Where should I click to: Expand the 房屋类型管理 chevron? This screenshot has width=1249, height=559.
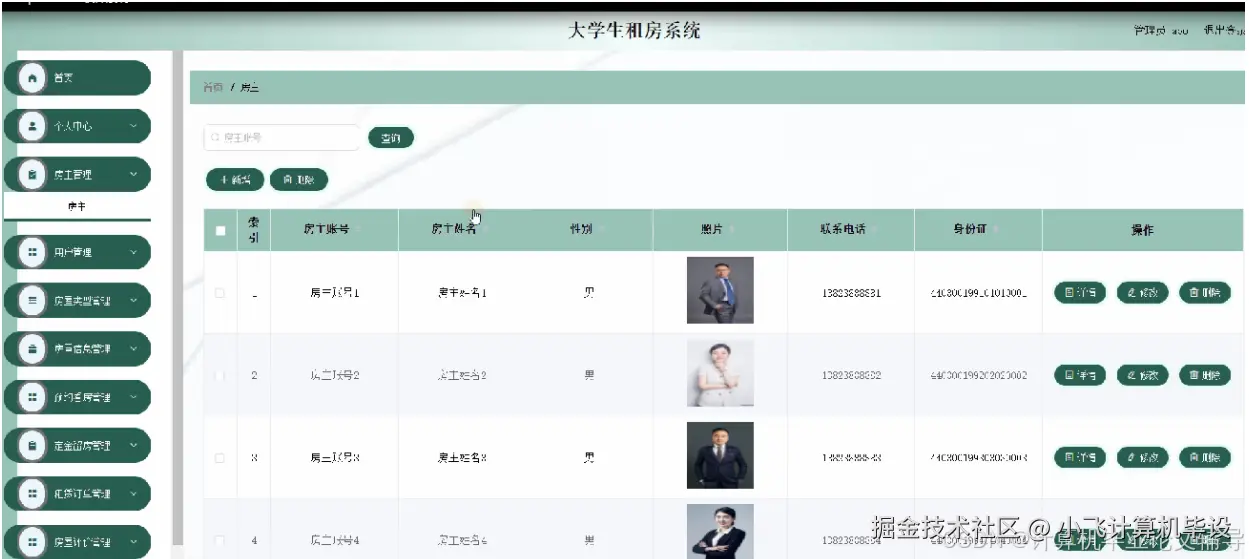click(133, 300)
